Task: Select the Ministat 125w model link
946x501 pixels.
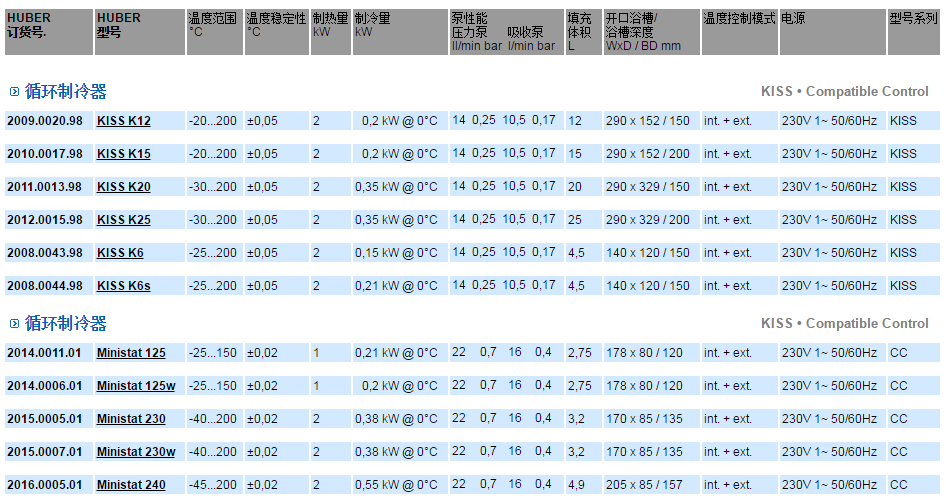Action: coord(136,386)
